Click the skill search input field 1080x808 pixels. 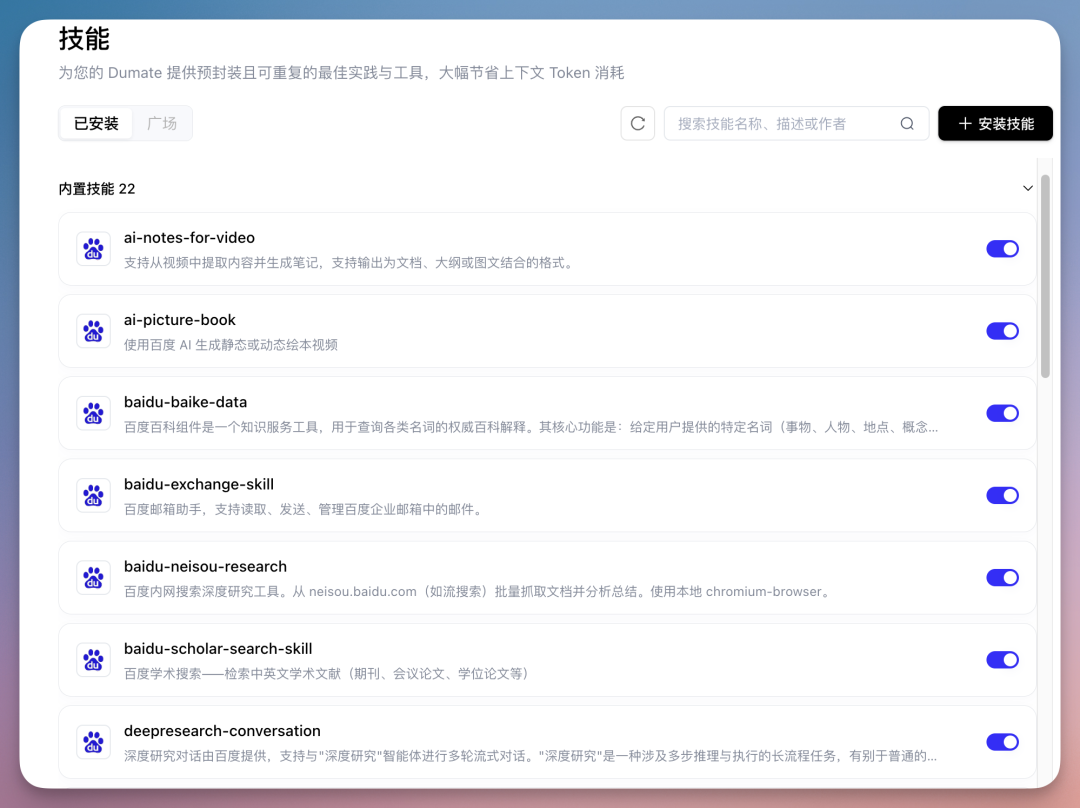click(790, 123)
